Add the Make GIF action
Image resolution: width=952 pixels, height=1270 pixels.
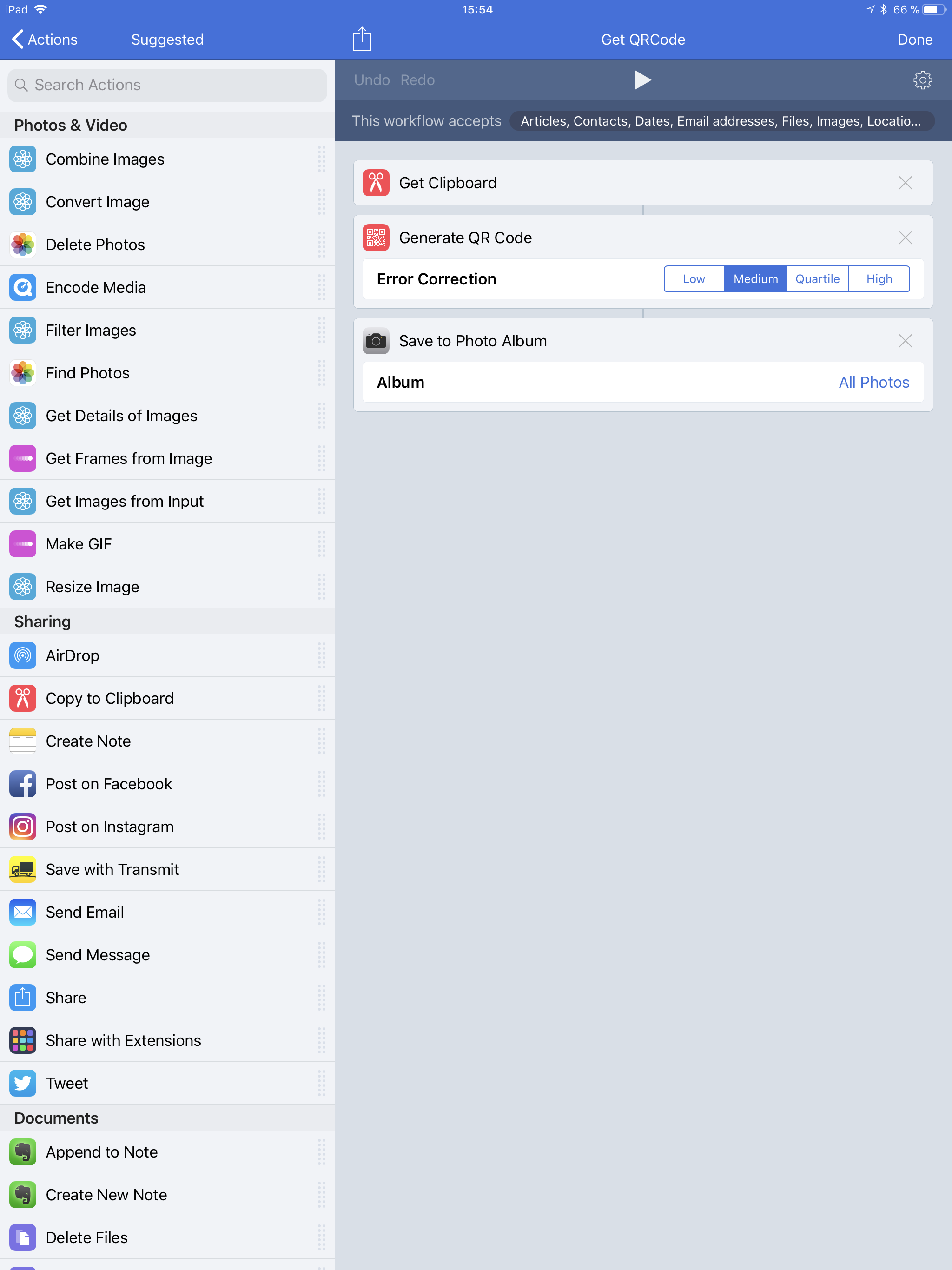(x=167, y=544)
